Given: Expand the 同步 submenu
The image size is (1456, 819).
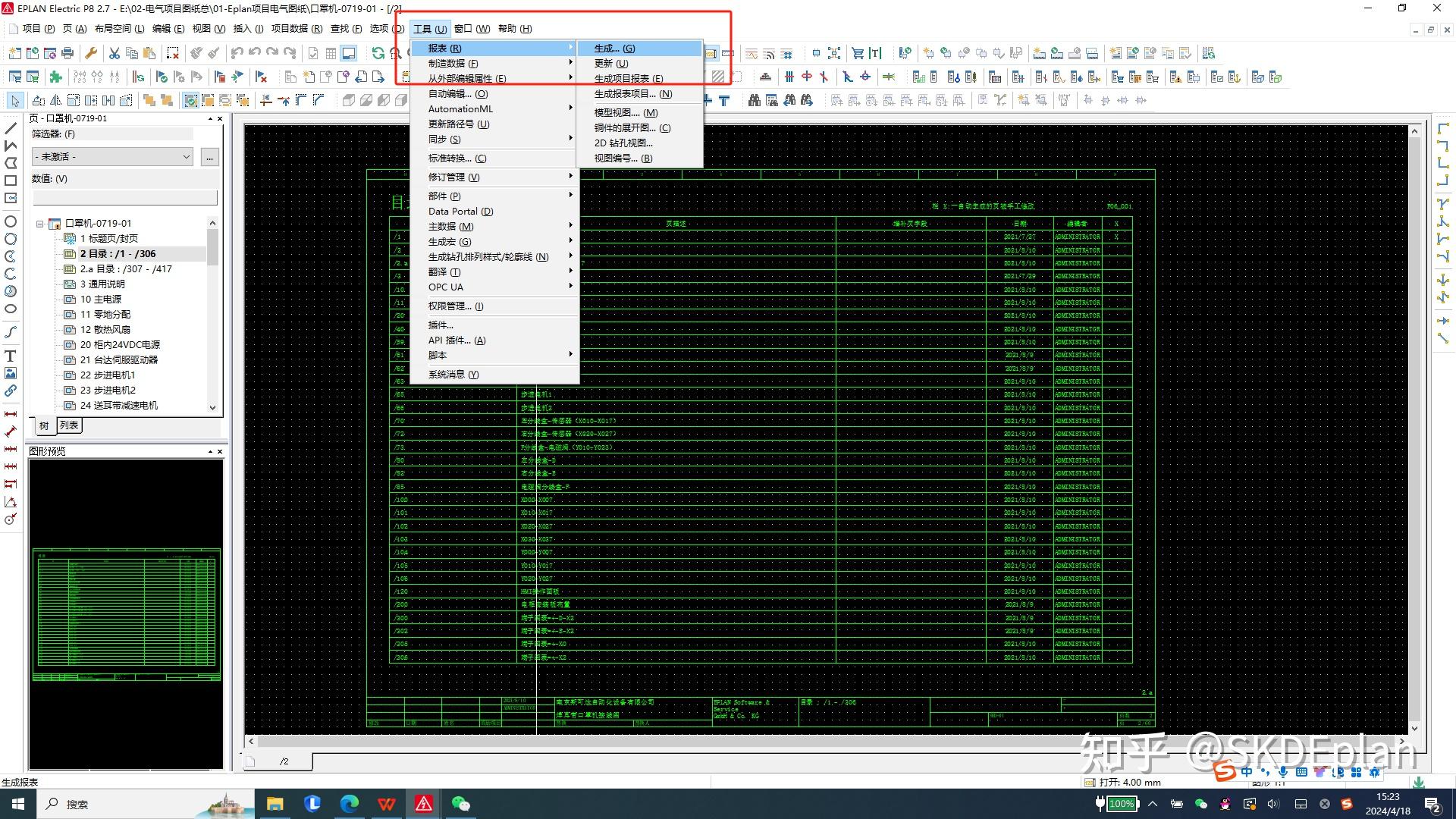Looking at the screenshot, I should 494,139.
